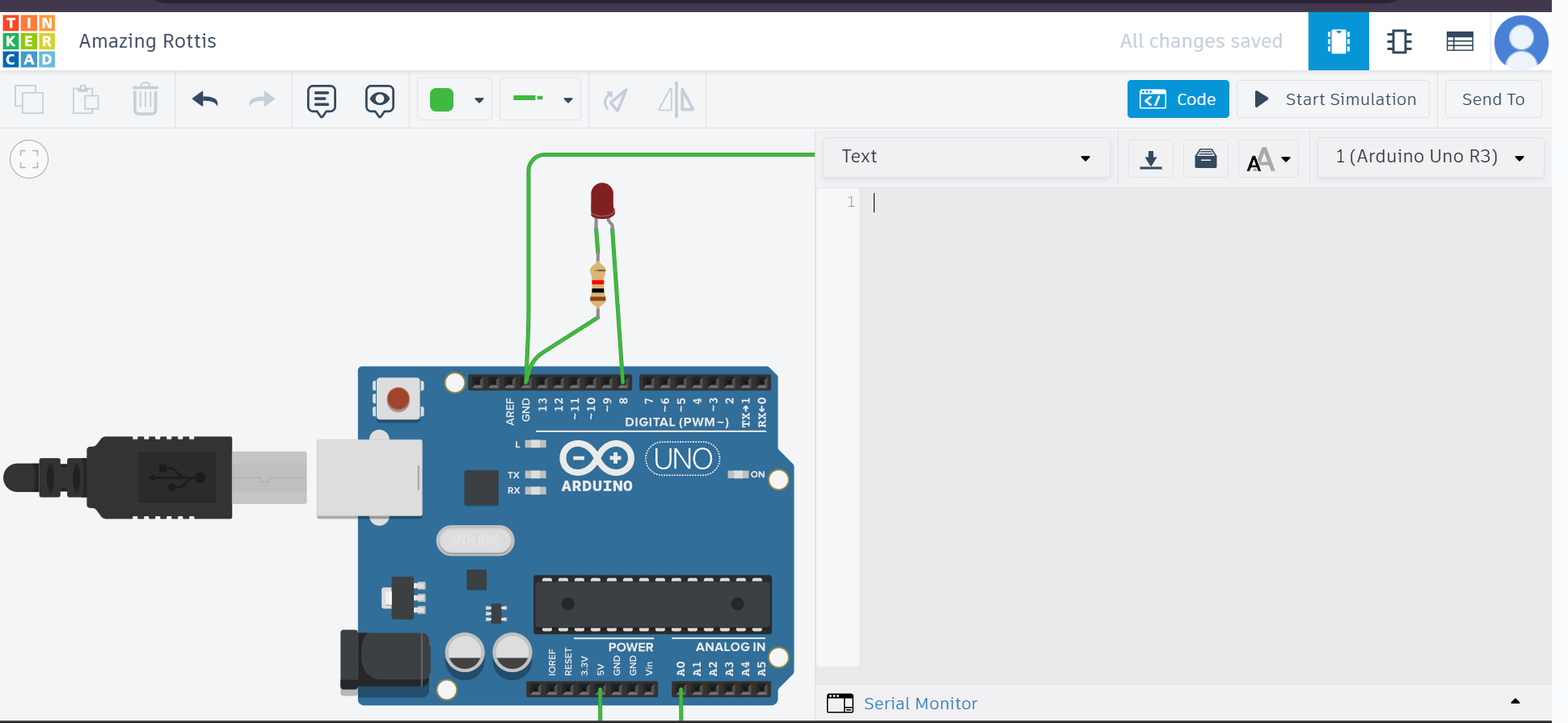Screen dimensions: 1568x723
Task: Click the Mirror flip icon
Action: tap(676, 100)
